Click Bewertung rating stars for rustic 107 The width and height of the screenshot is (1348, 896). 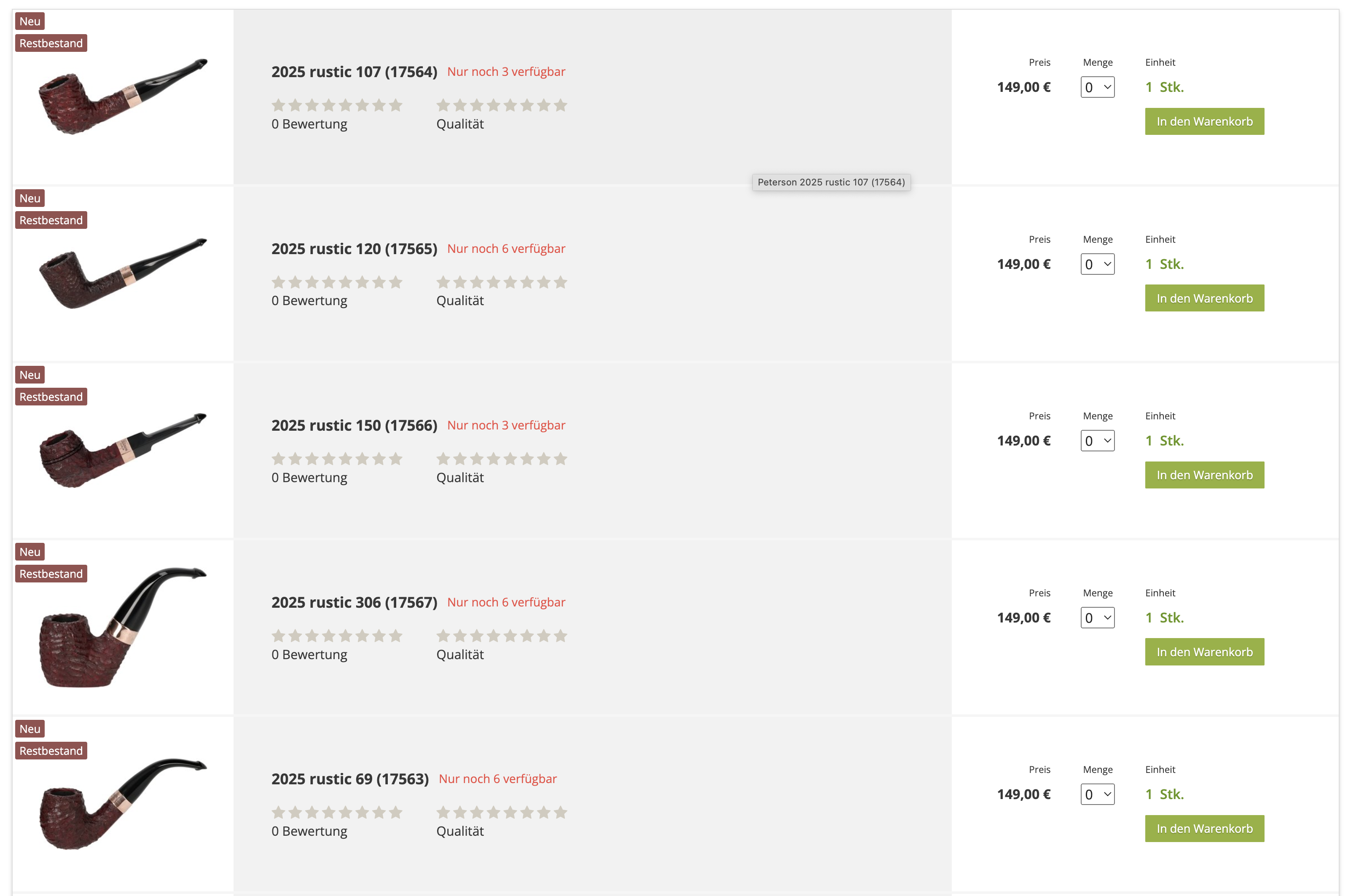[336, 106]
